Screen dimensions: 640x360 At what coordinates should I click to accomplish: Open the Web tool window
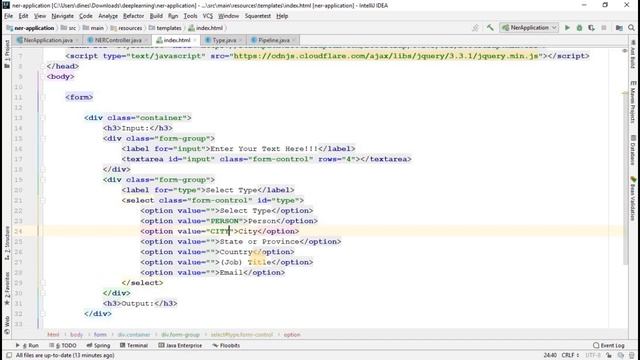coord(7,325)
